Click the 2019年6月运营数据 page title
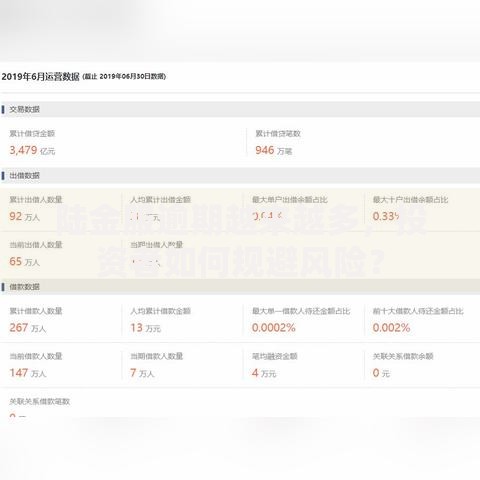This screenshot has width=480, height=480. click(40, 77)
